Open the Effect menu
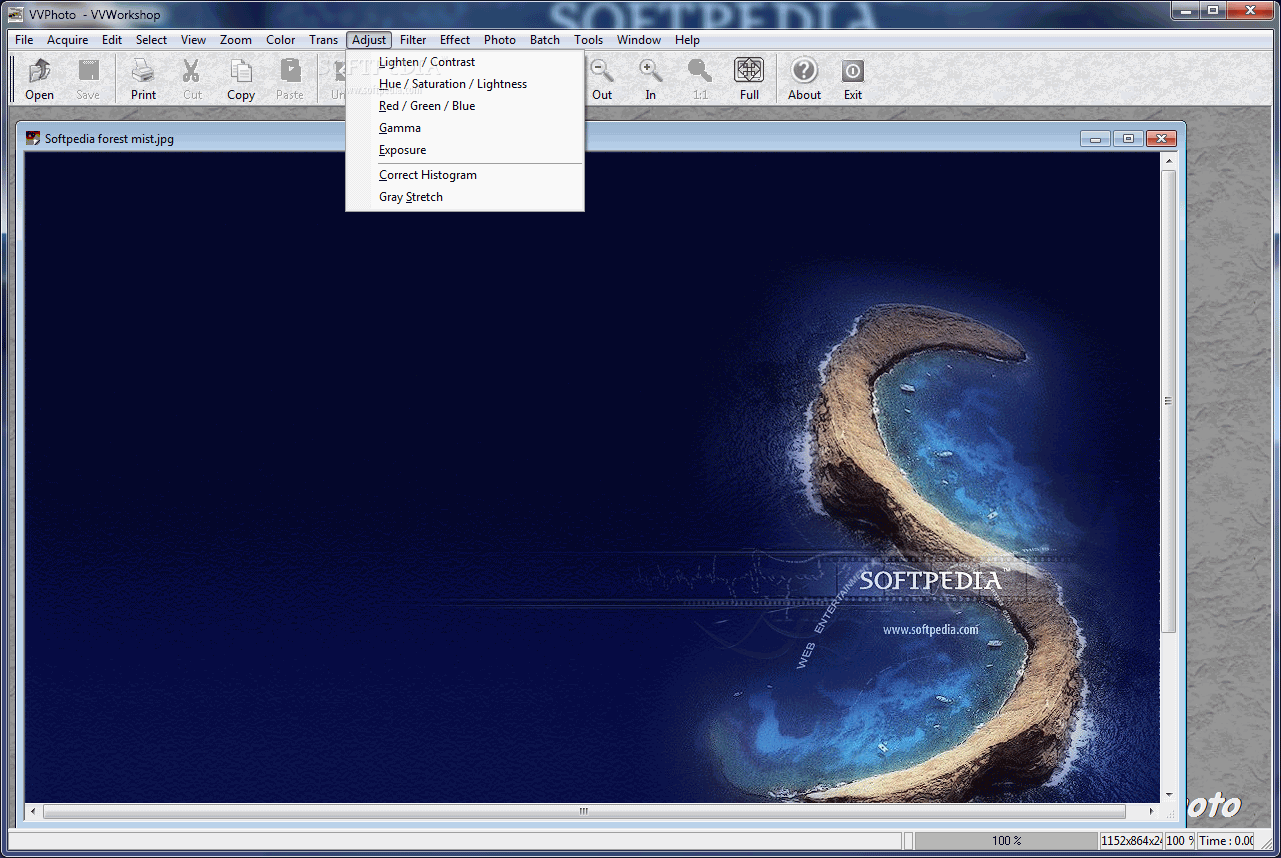The width and height of the screenshot is (1281, 858). [455, 40]
